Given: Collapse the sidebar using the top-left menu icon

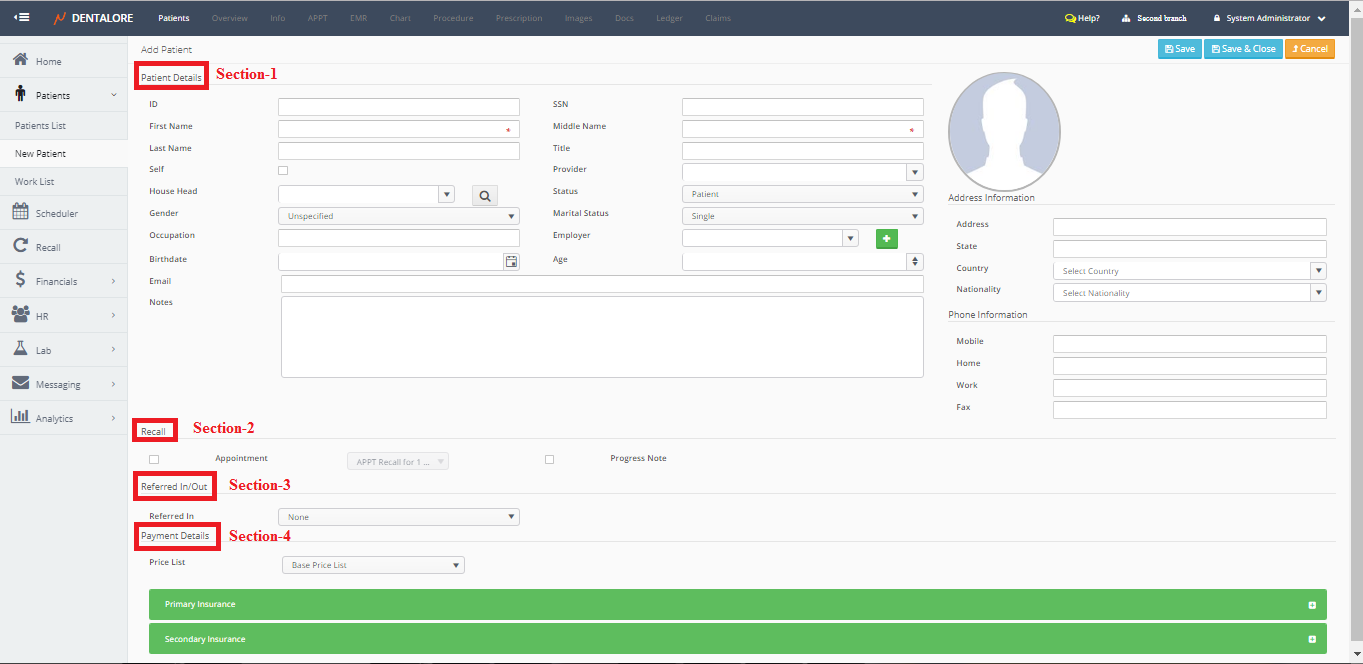Looking at the screenshot, I should point(22,18).
